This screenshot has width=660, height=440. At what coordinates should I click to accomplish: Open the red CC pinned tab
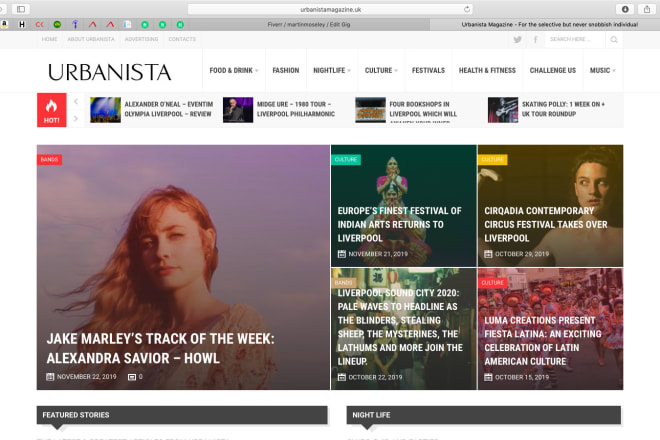tap(40, 24)
